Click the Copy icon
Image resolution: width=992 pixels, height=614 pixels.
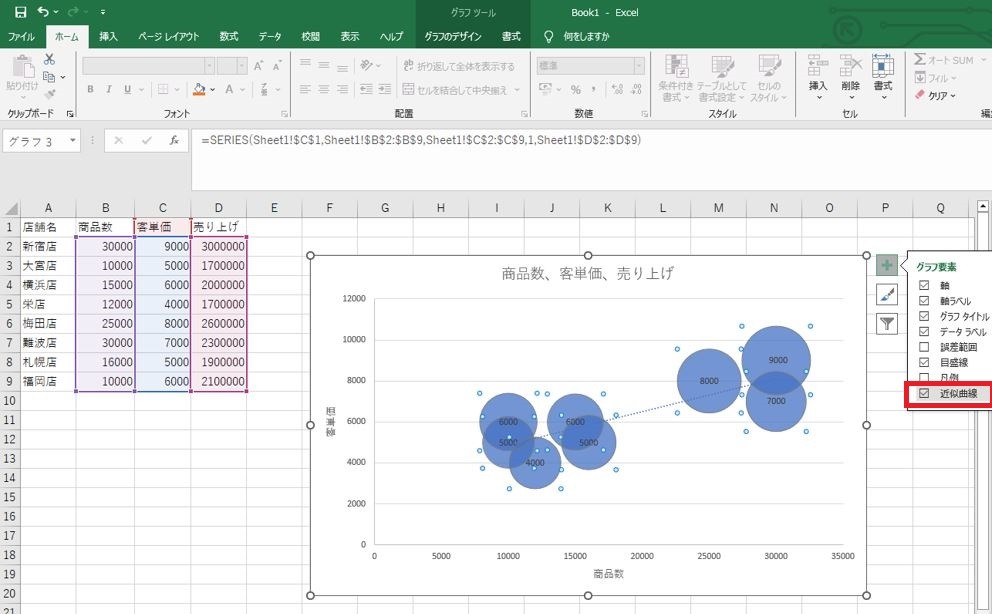tap(49, 77)
